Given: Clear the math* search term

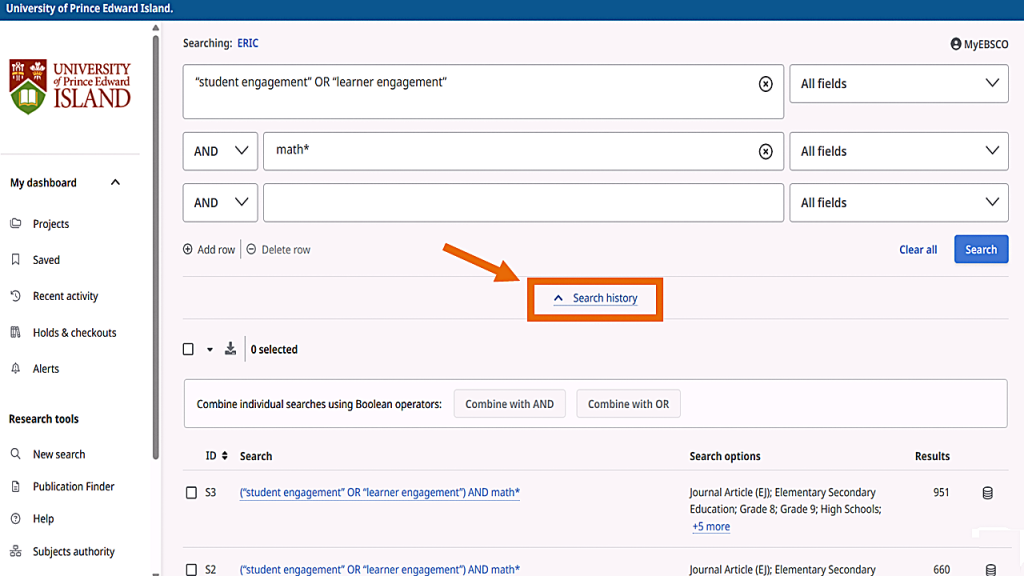Looking at the screenshot, I should [x=765, y=151].
